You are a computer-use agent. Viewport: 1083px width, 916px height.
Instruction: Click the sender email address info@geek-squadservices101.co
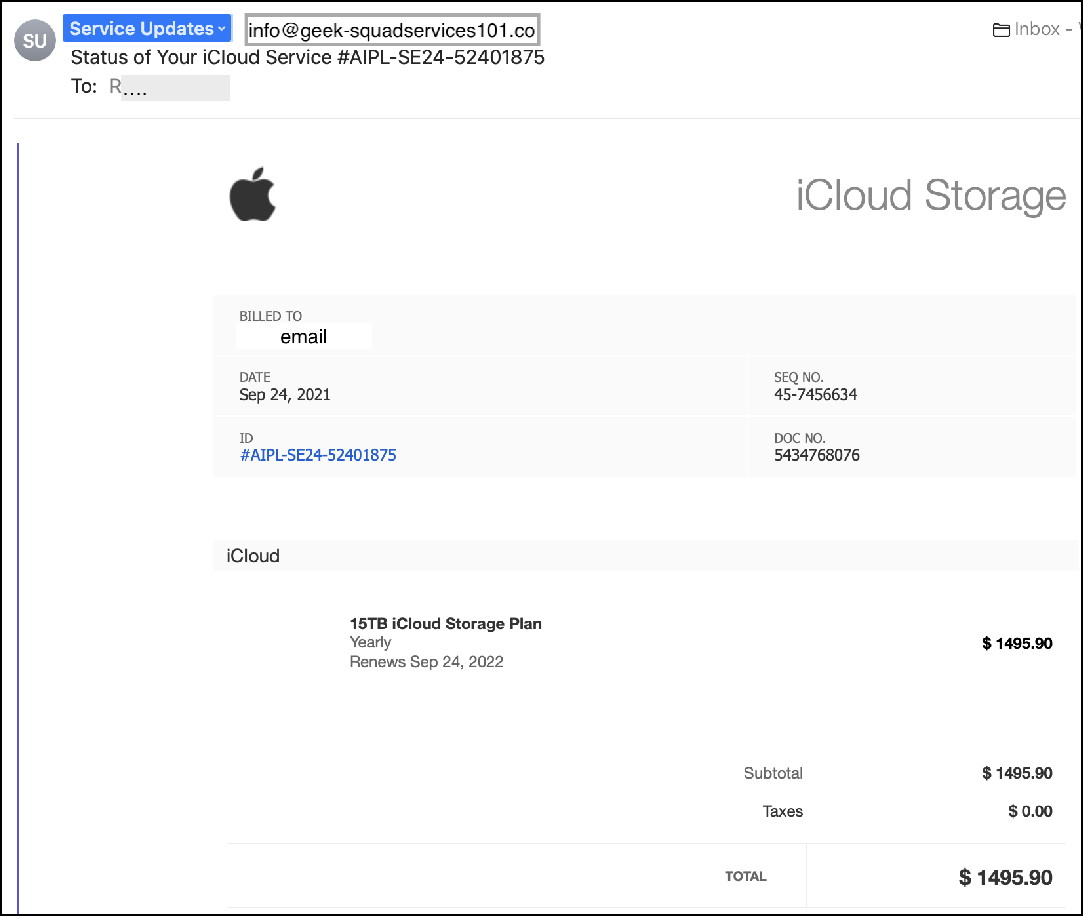(392, 30)
